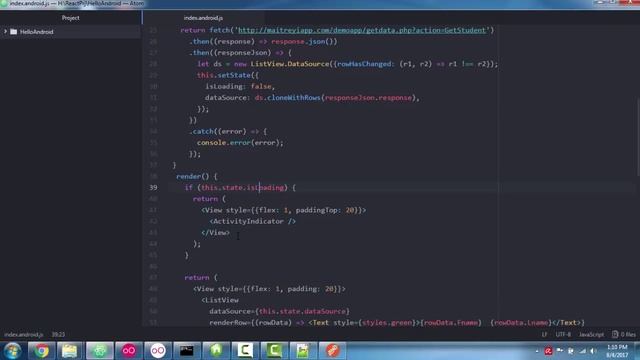This screenshot has height=360, width=640.
Task: Open the Action Center flag tray icon
Action: pos(560,351)
